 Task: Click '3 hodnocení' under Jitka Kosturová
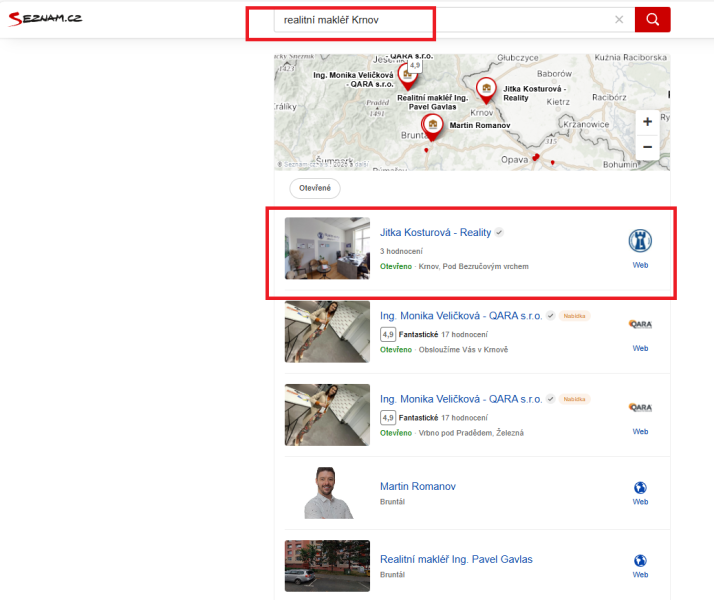[x=401, y=251]
